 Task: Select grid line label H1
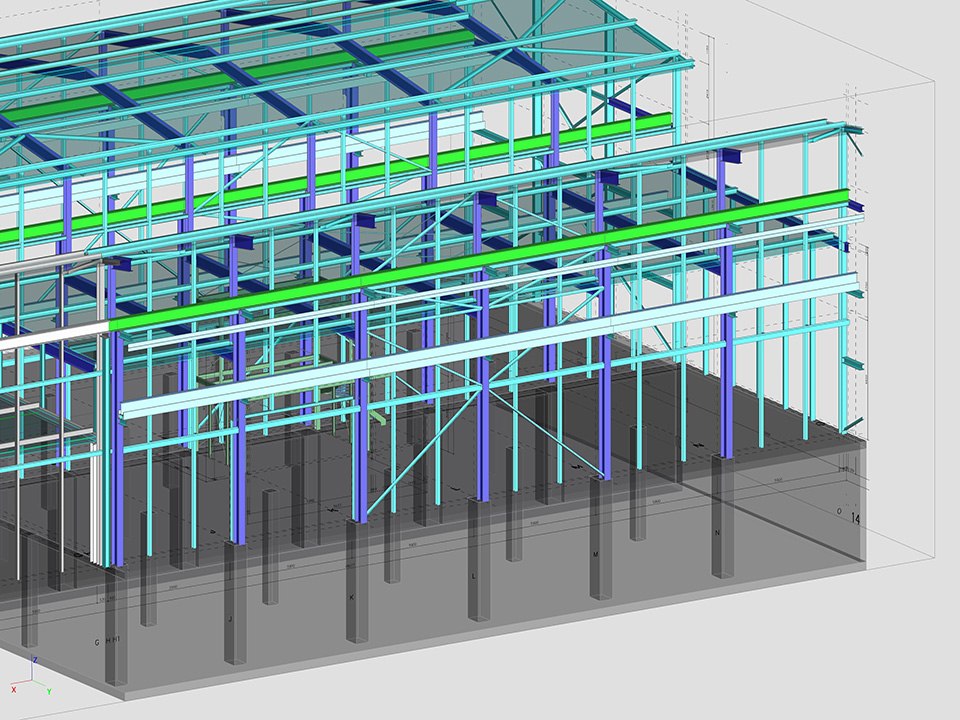click(116, 641)
